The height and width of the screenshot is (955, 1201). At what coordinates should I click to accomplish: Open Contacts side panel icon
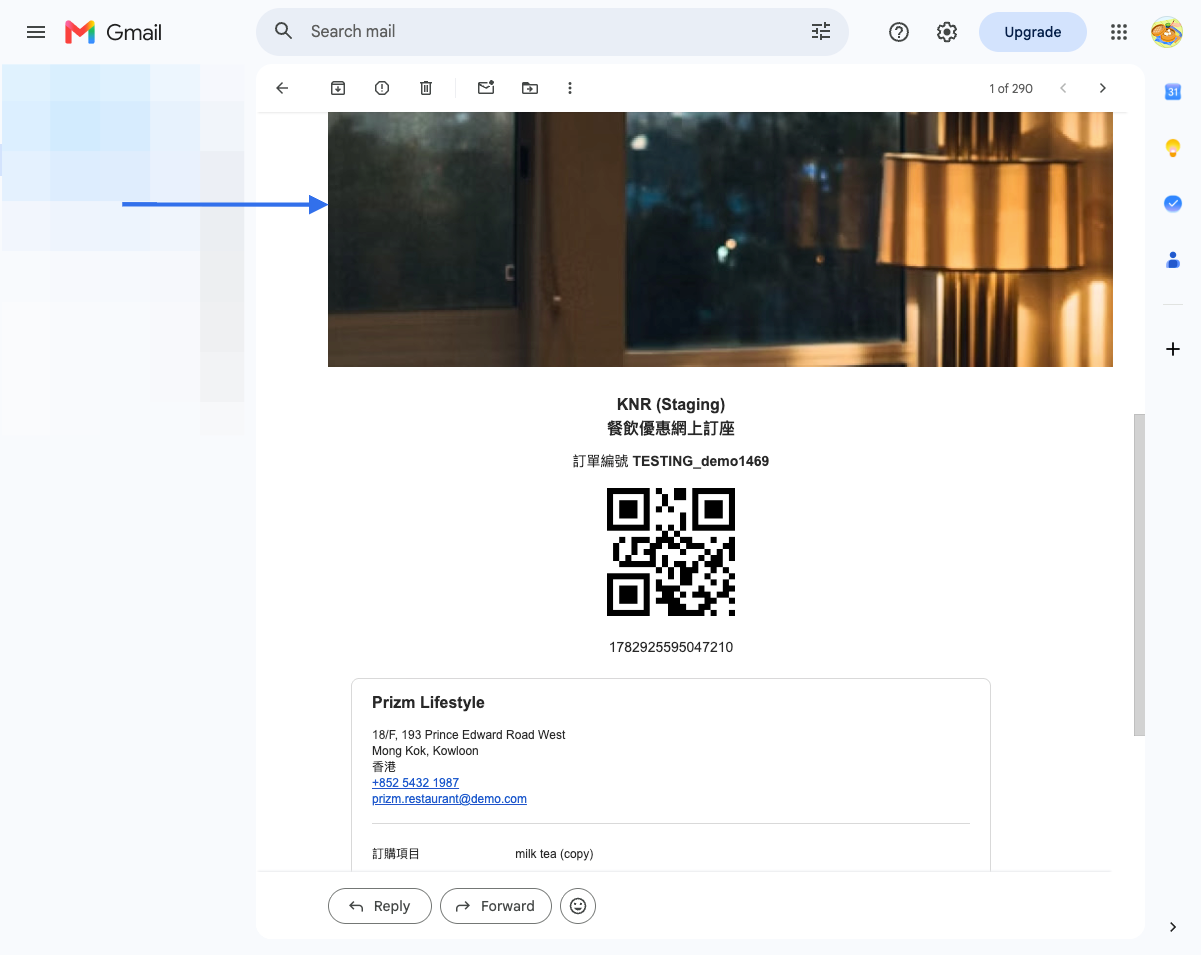[x=1173, y=259]
